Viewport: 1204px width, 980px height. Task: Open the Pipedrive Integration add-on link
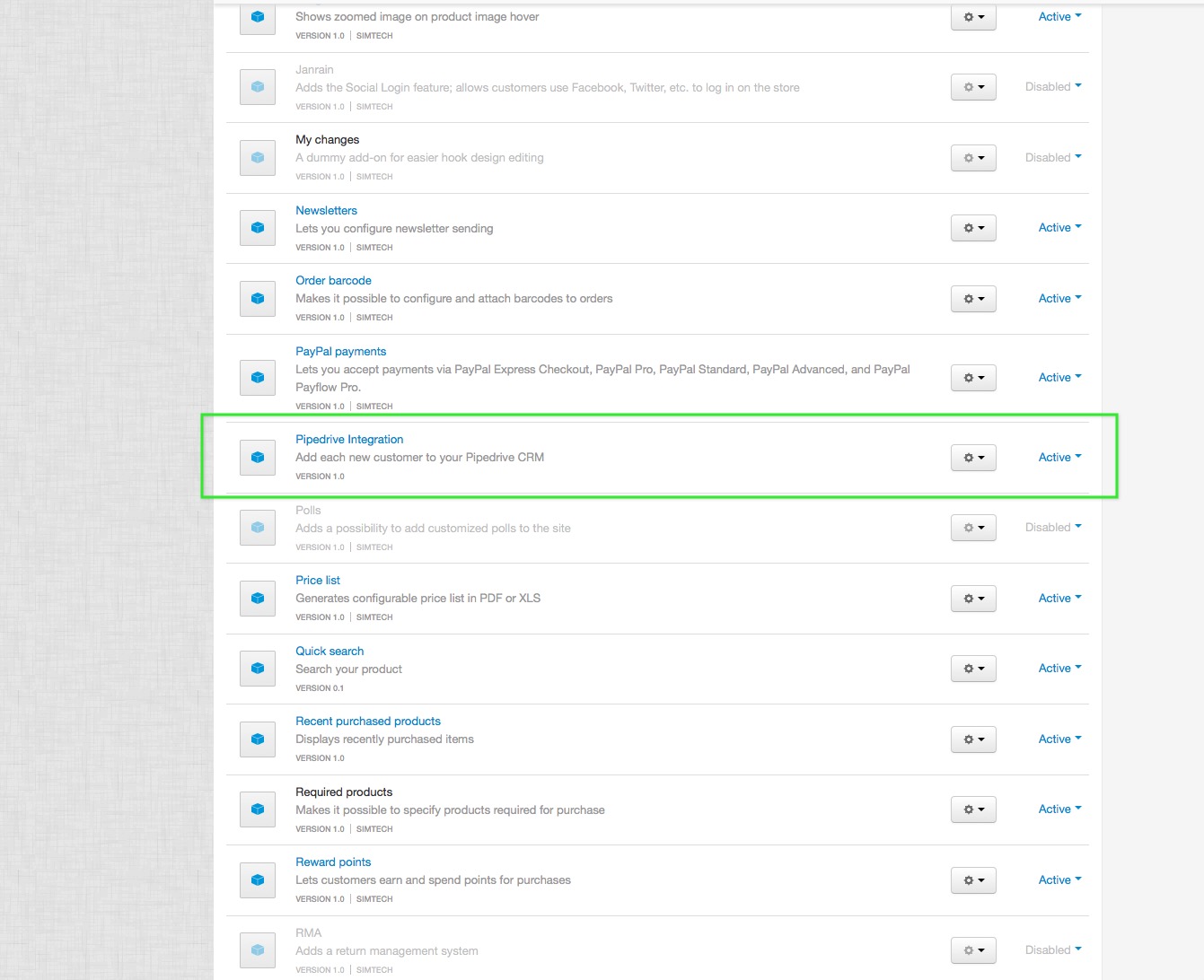pyautogui.click(x=349, y=439)
